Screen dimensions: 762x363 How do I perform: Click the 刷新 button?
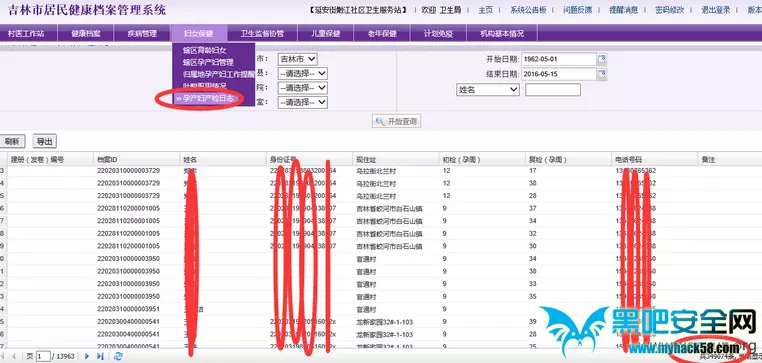point(12,141)
